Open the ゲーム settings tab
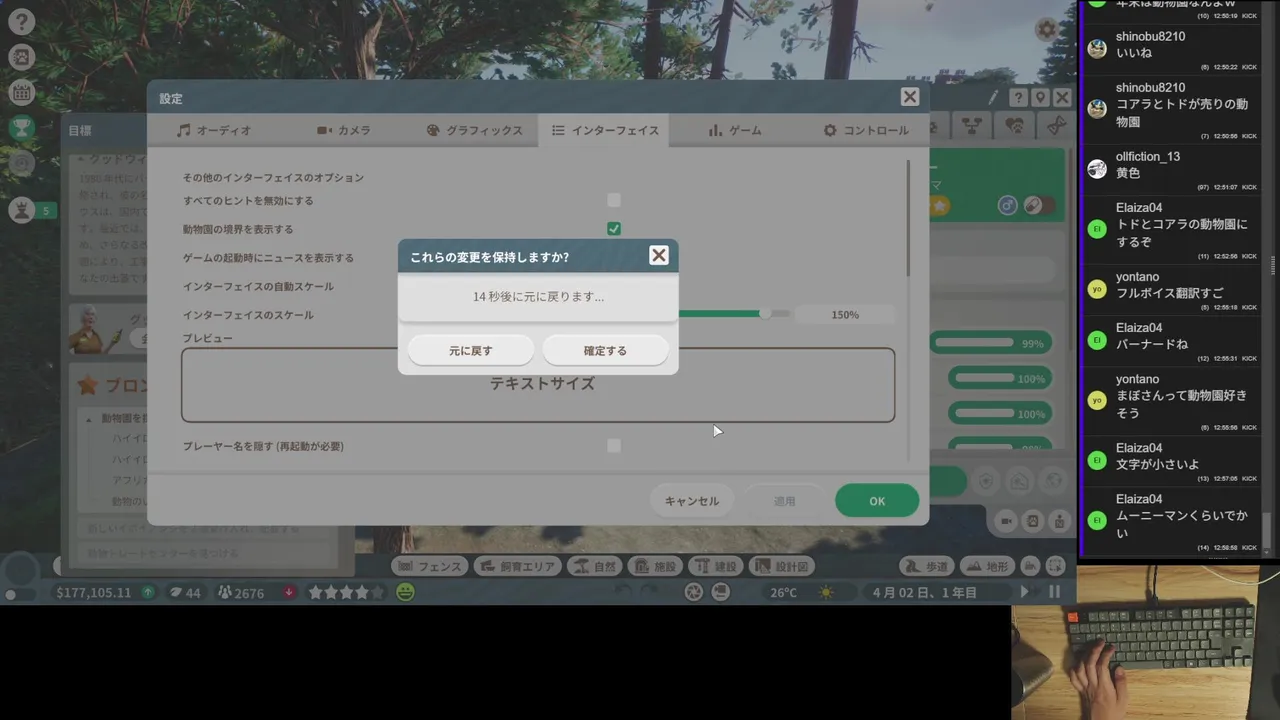Screen dimensions: 1280x720 734,130
